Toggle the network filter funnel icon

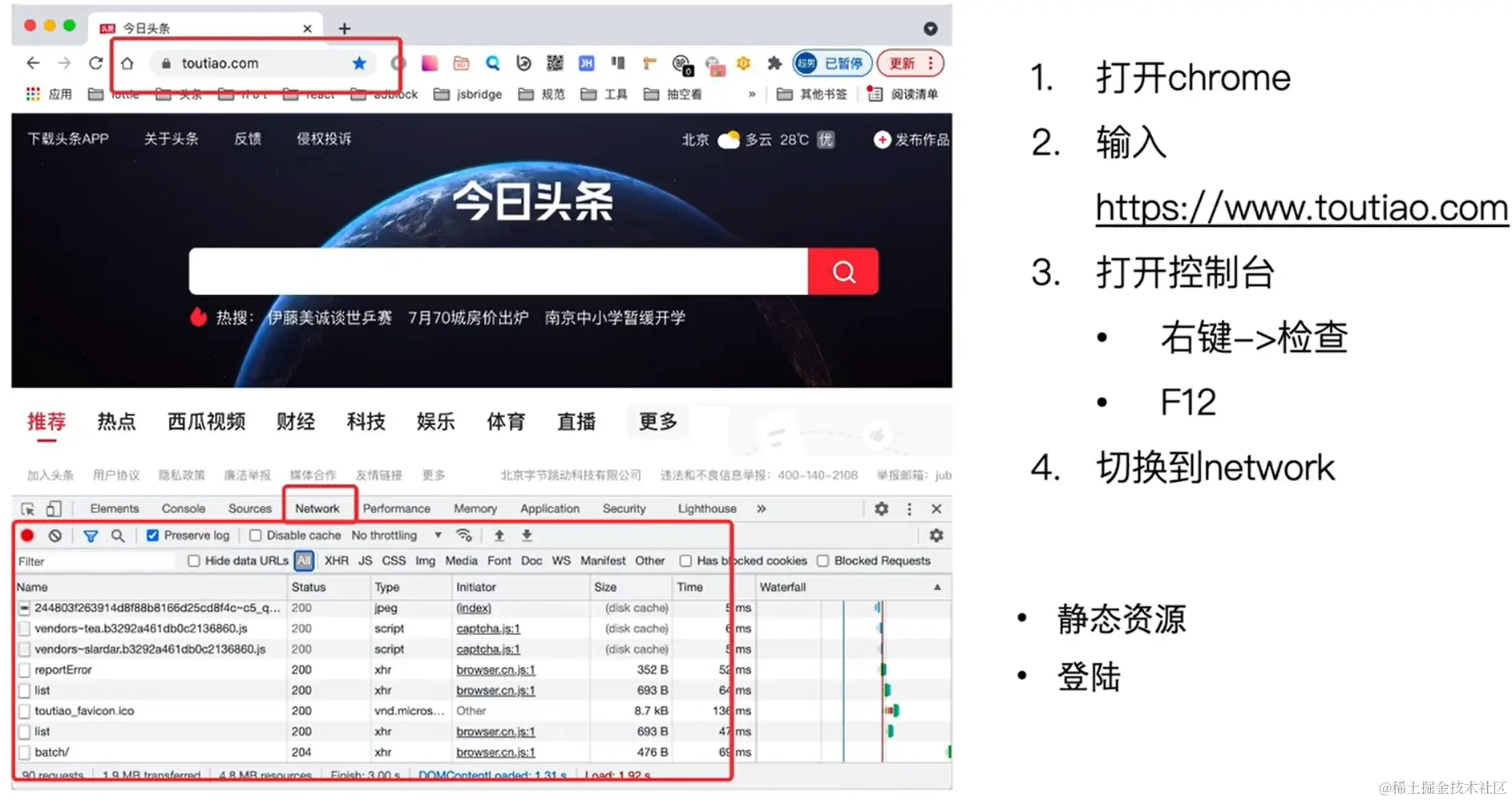[91, 535]
